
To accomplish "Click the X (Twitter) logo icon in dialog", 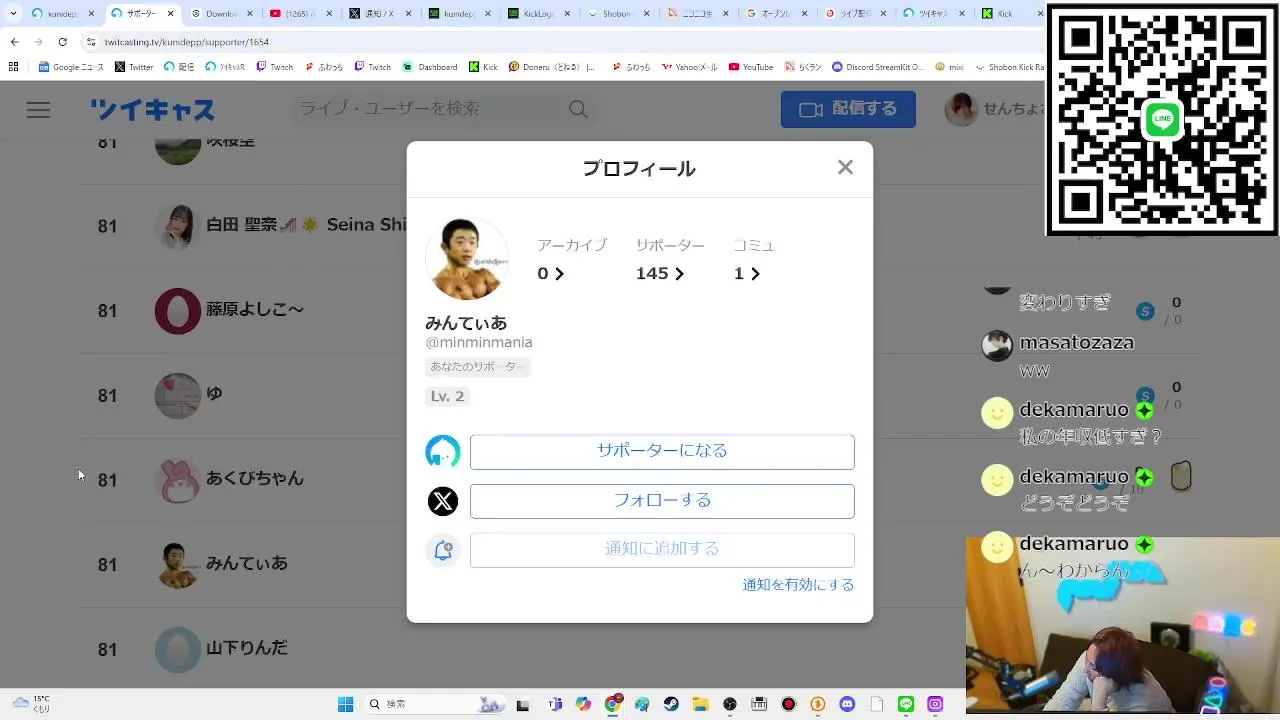I will pyautogui.click(x=443, y=501).
